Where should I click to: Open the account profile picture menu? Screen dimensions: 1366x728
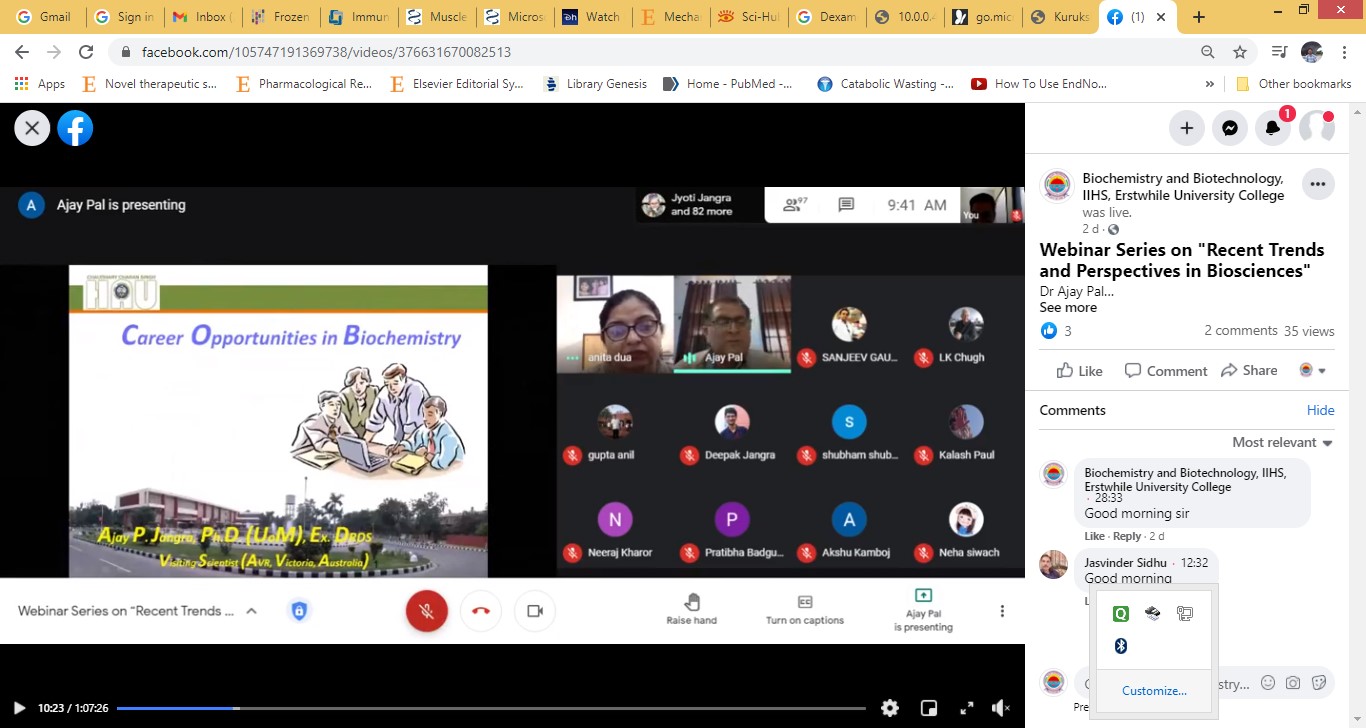(x=1316, y=128)
